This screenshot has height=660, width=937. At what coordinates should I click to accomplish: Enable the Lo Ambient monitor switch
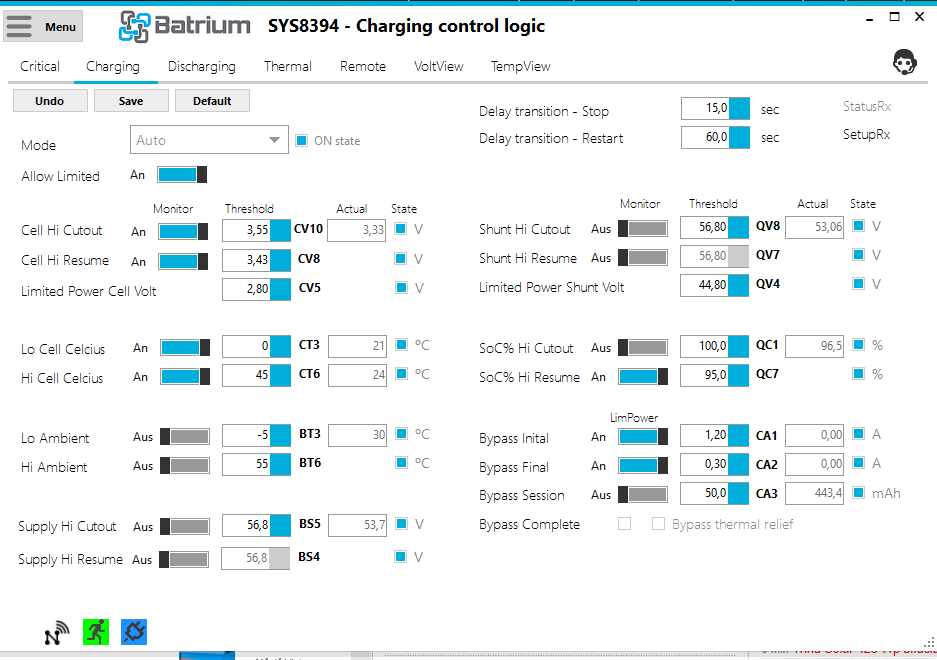(184, 437)
